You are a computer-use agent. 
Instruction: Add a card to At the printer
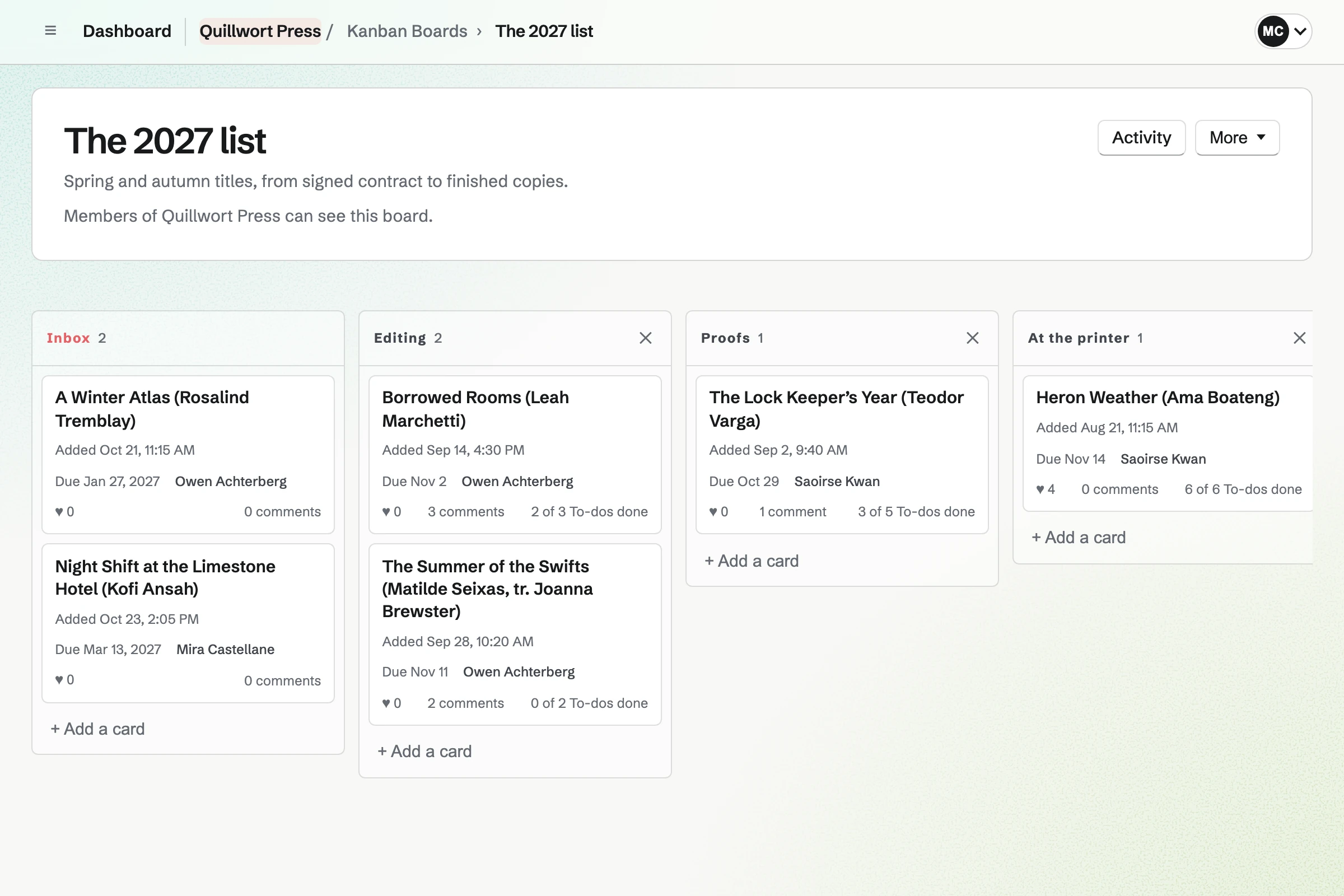(x=1079, y=537)
